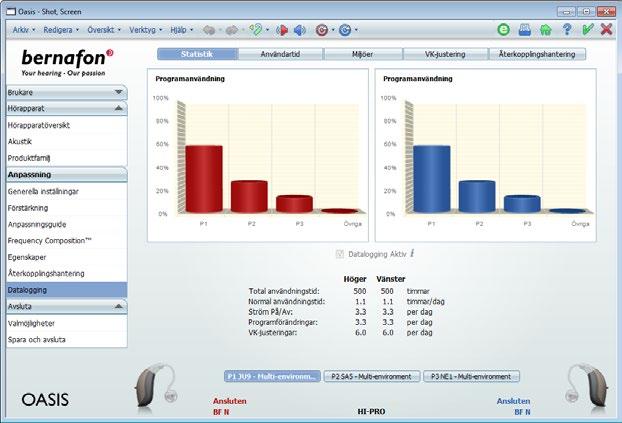Open the Hjälp menu
Viewport: 622px width, 423px height.
coord(181,30)
